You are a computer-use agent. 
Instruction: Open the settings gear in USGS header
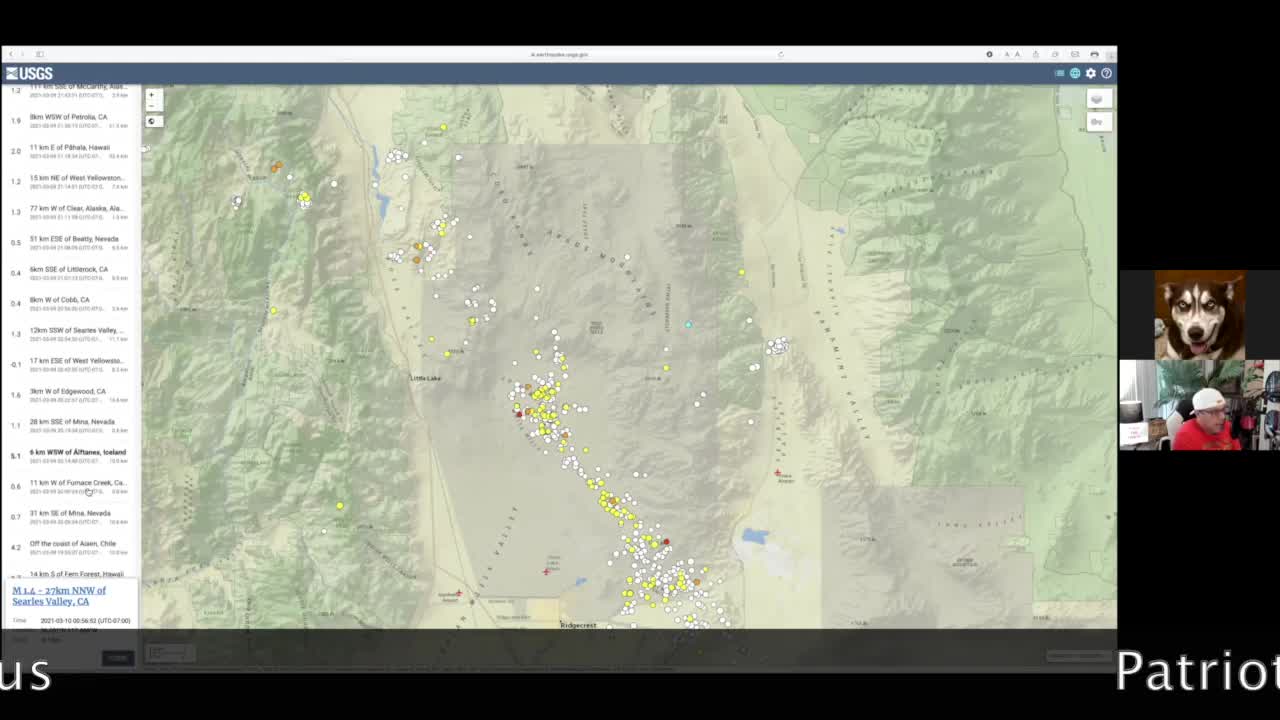coord(1091,73)
